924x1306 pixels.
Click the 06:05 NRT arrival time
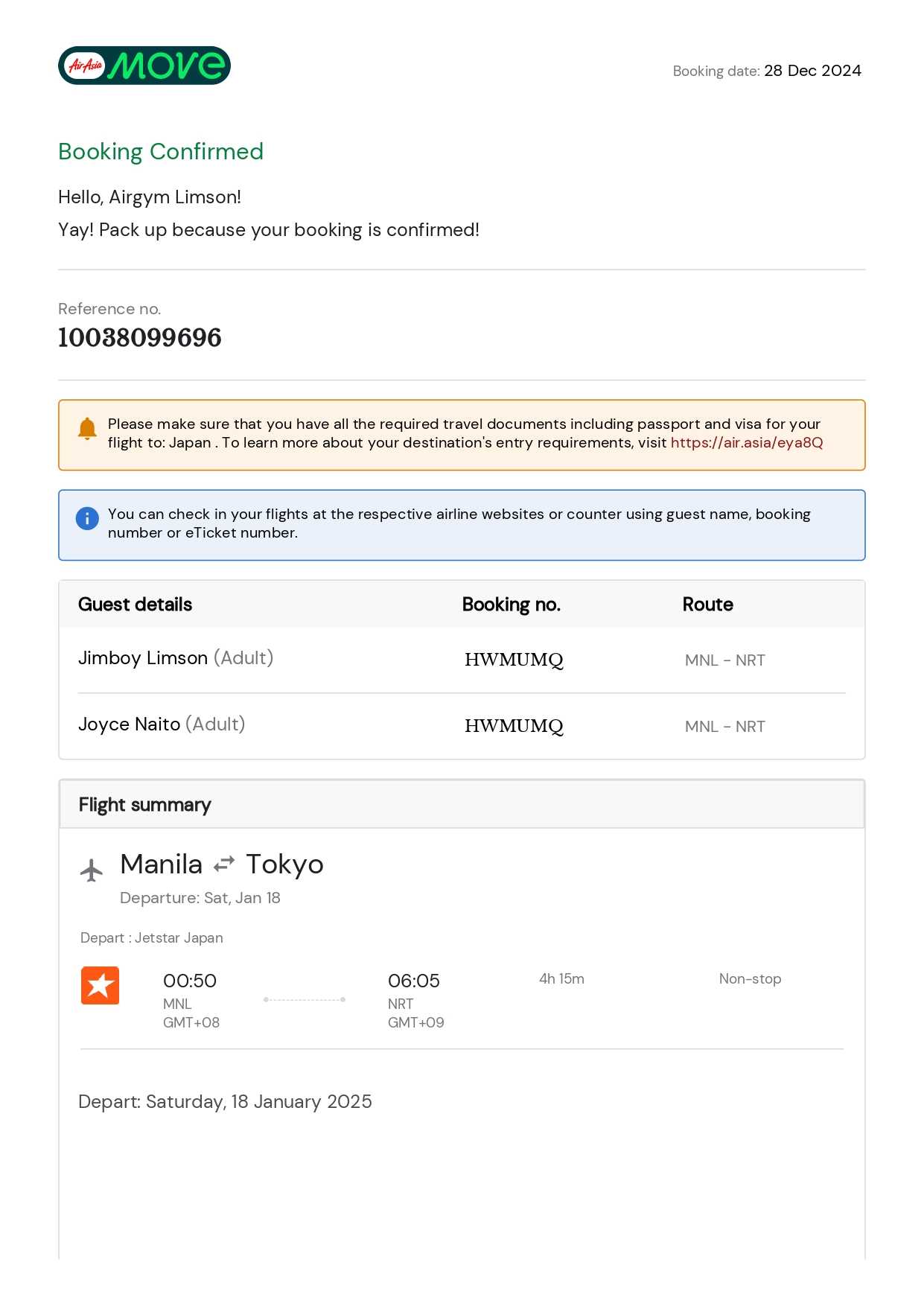coord(414,981)
